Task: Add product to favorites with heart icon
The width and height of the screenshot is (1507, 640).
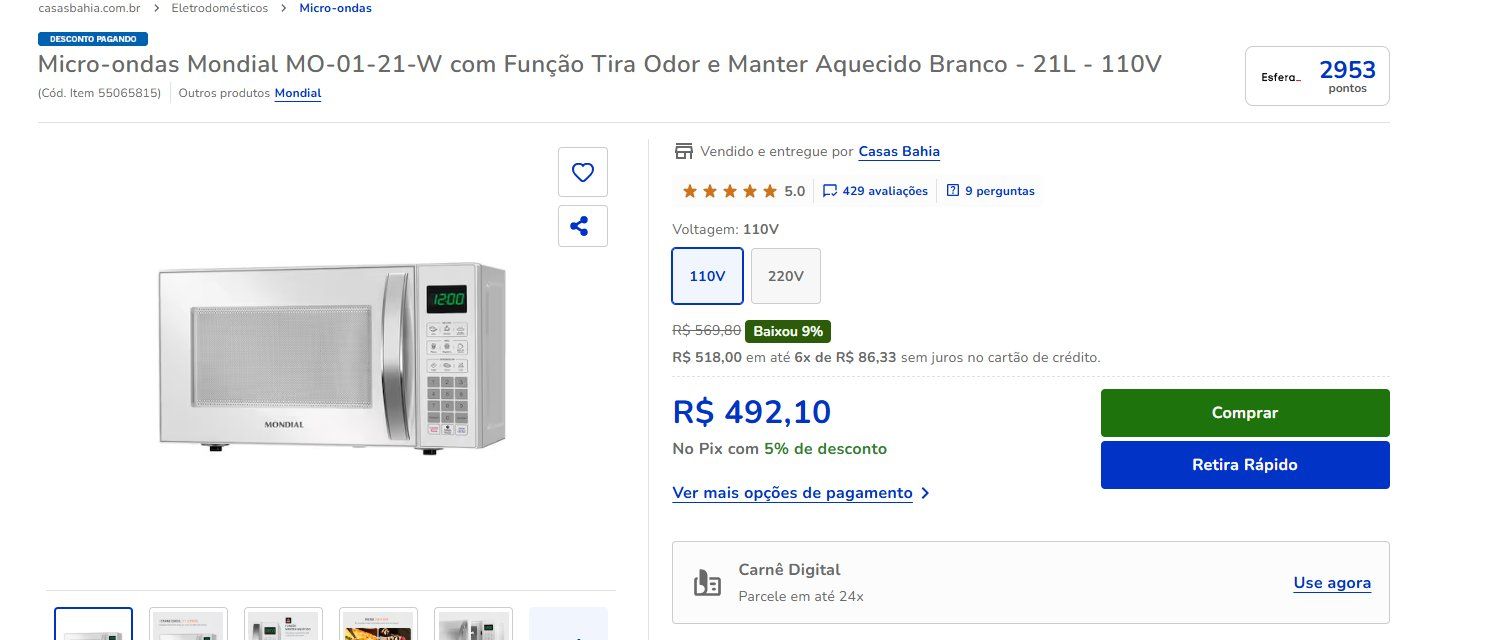Action: pos(583,172)
